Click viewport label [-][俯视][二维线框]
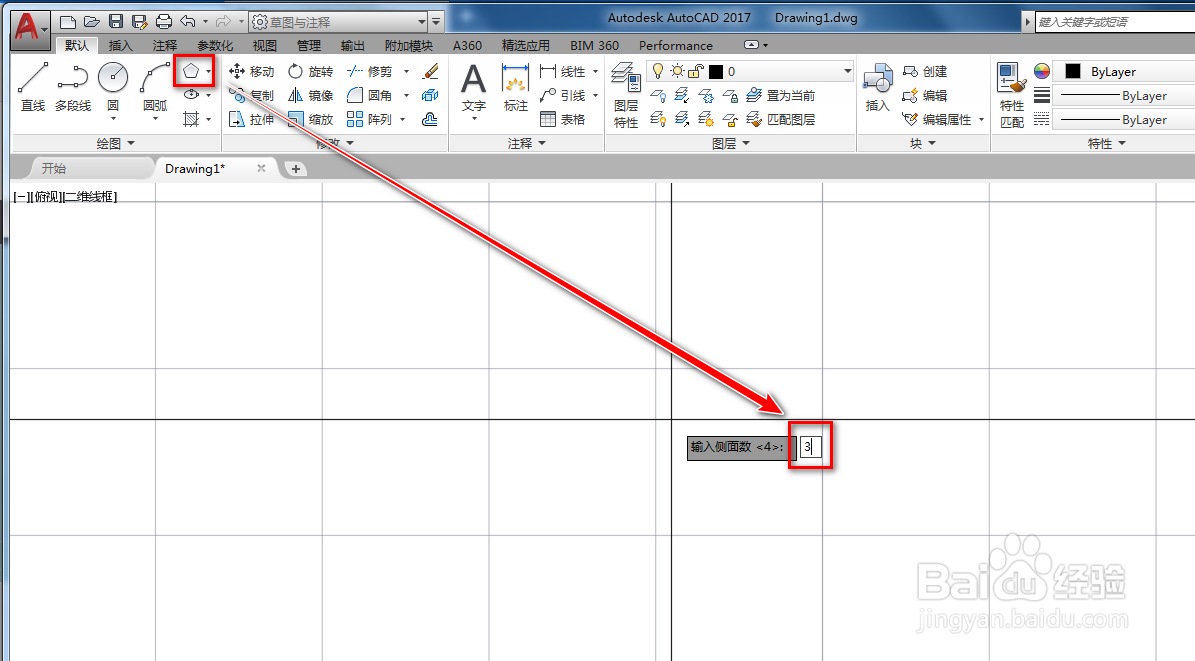1195x661 pixels. click(66, 197)
